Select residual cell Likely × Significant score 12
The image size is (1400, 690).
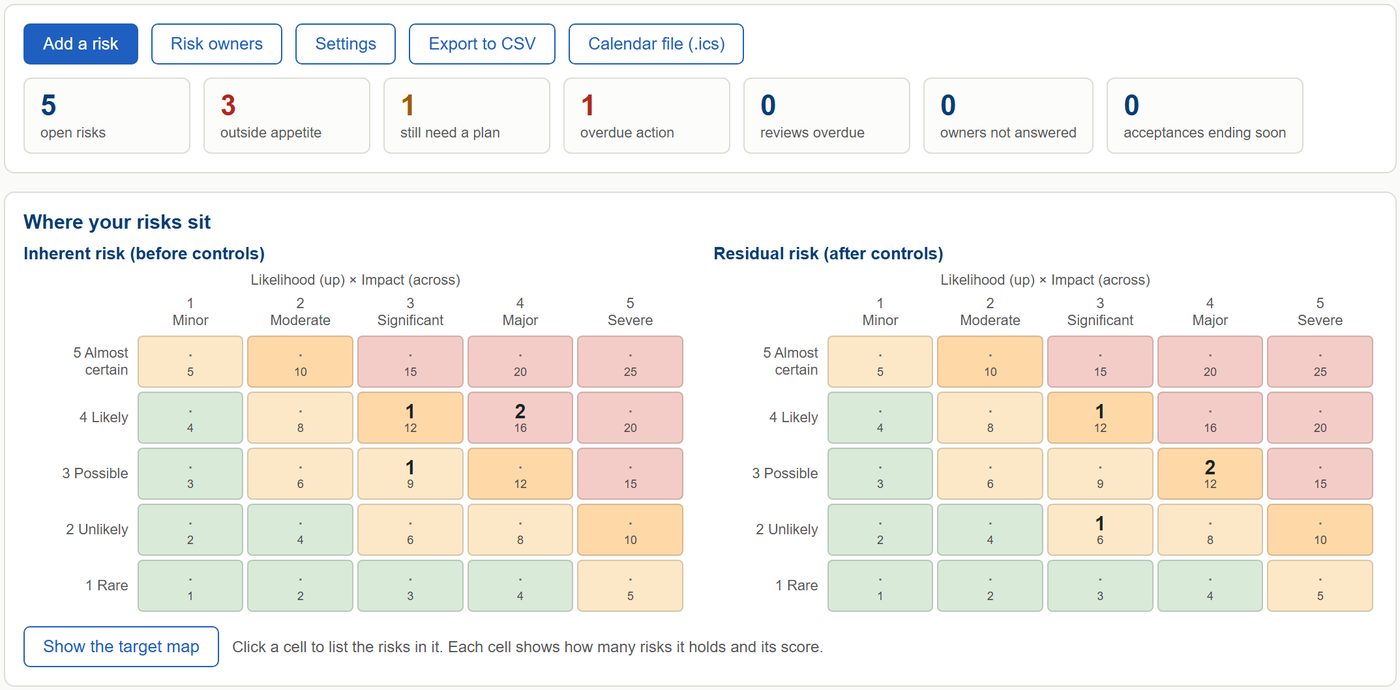pyautogui.click(x=1100, y=418)
